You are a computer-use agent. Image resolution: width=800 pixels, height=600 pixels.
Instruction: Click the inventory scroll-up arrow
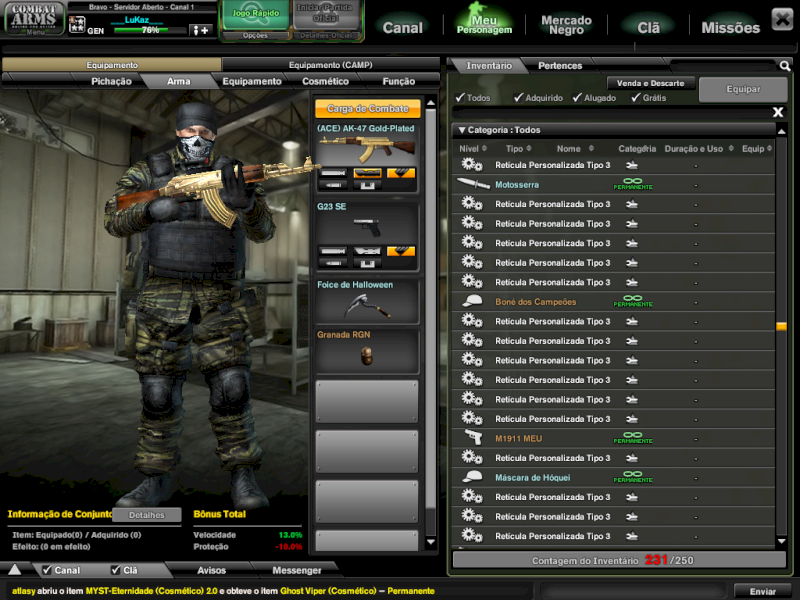click(x=781, y=132)
